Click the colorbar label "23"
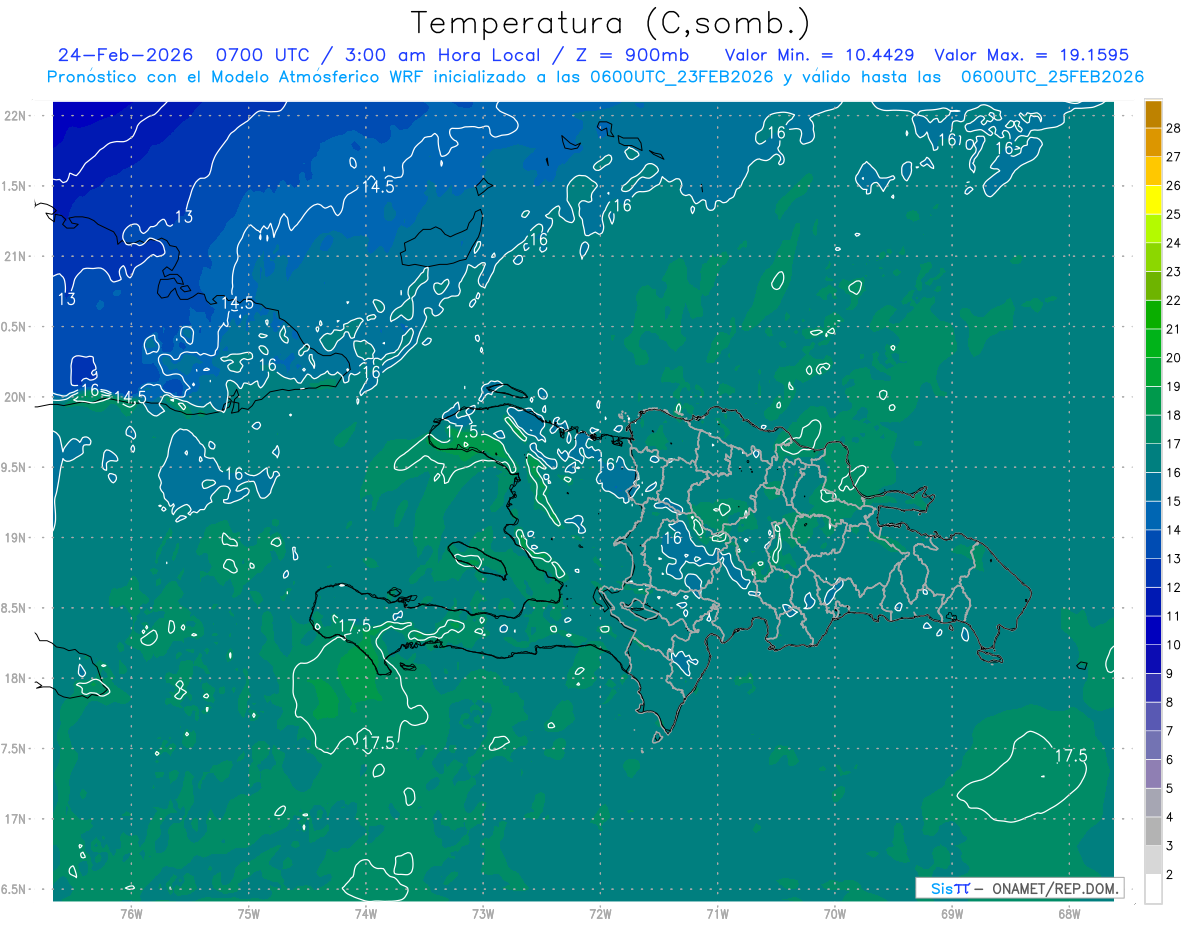Screen dimensions: 1200x927 (x=1173, y=272)
